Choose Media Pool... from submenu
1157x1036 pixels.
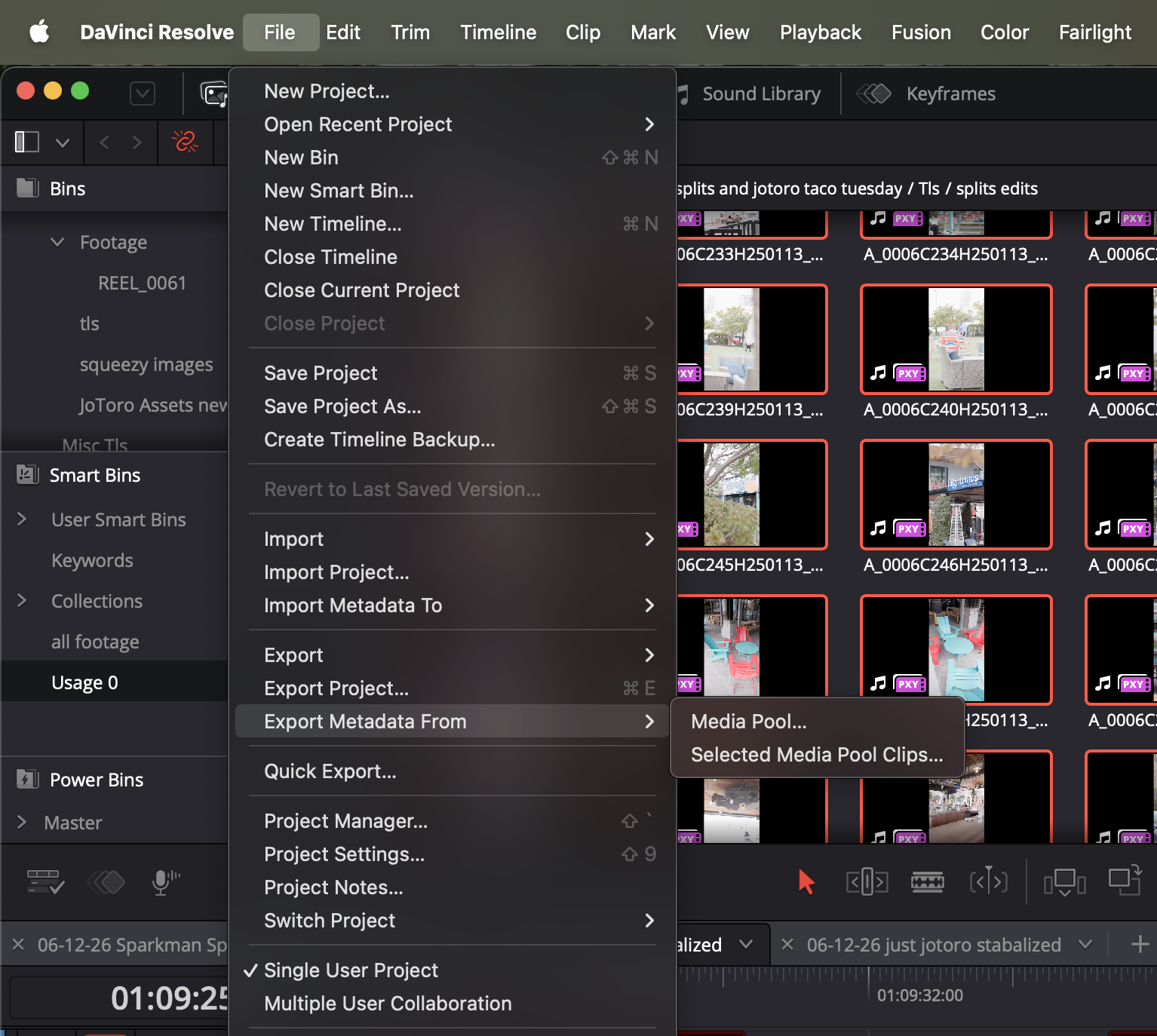click(x=818, y=722)
